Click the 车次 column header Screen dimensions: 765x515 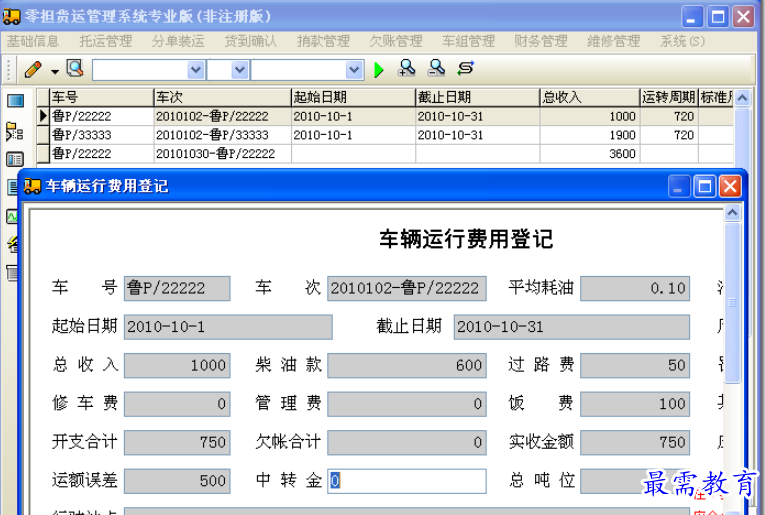(221, 97)
